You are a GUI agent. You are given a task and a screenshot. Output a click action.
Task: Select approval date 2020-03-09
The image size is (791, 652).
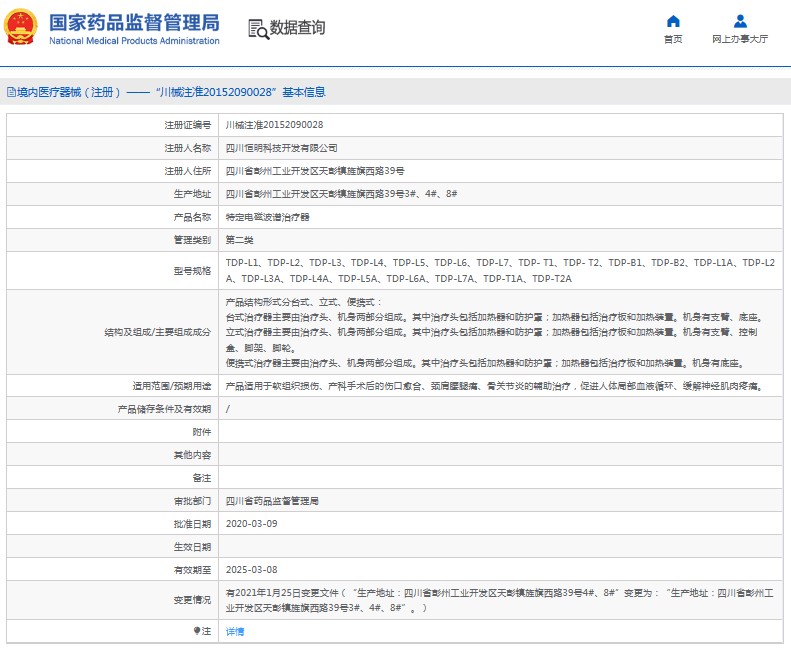[251, 524]
